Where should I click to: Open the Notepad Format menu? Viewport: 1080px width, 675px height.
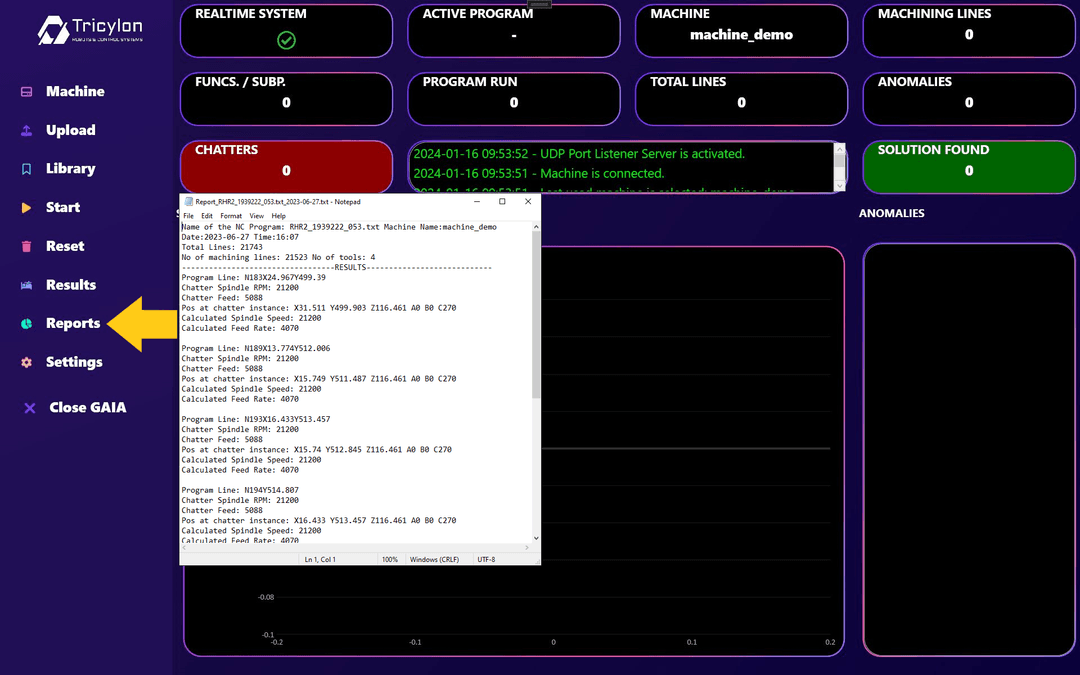[x=231, y=216]
